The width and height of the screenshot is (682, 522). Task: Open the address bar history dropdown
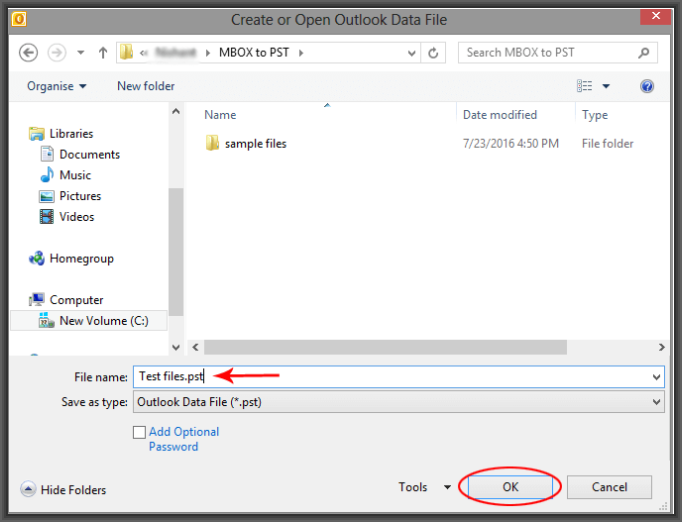coord(411,53)
